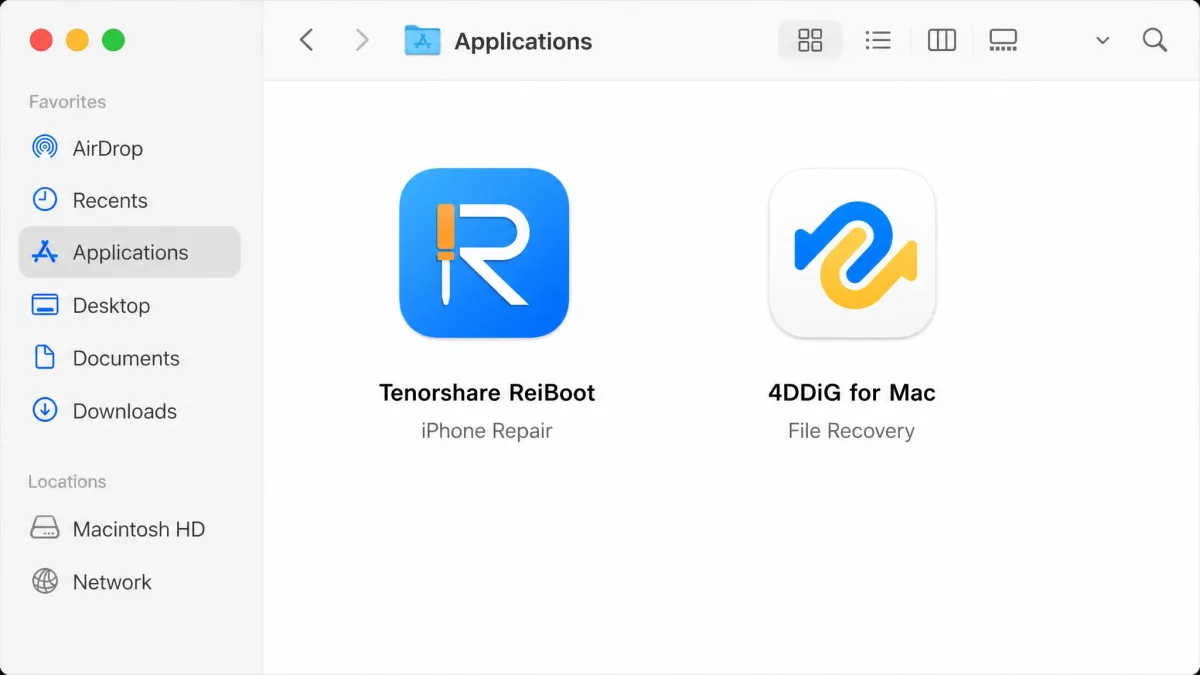Click the Recents clock icon
The image size is (1200, 675).
[45, 200]
